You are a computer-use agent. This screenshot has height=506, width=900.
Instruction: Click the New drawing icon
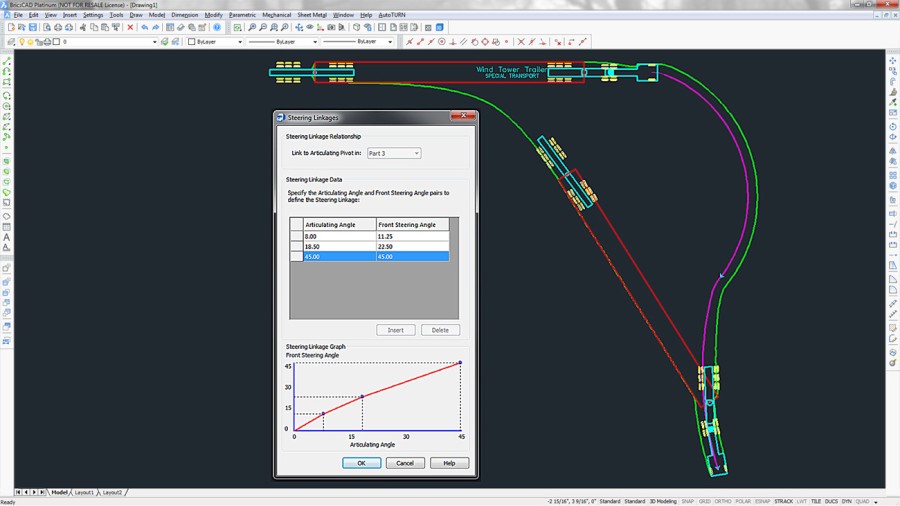pos(11,28)
